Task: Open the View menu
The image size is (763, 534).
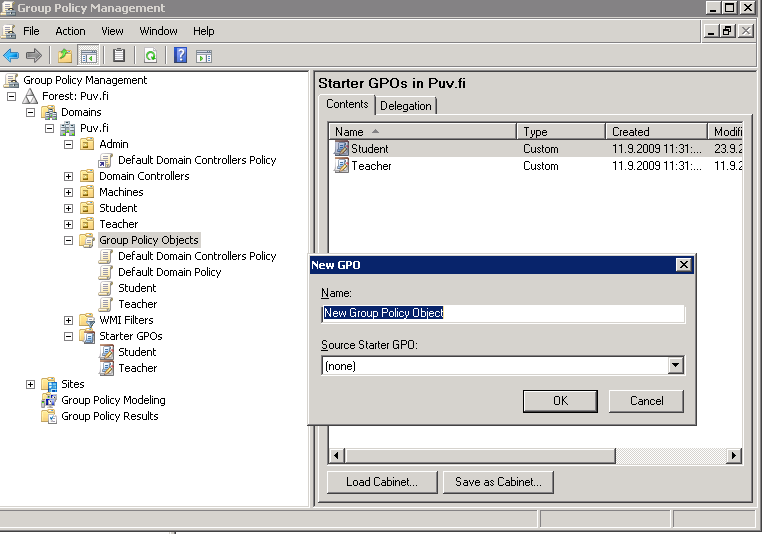Action: (112, 31)
